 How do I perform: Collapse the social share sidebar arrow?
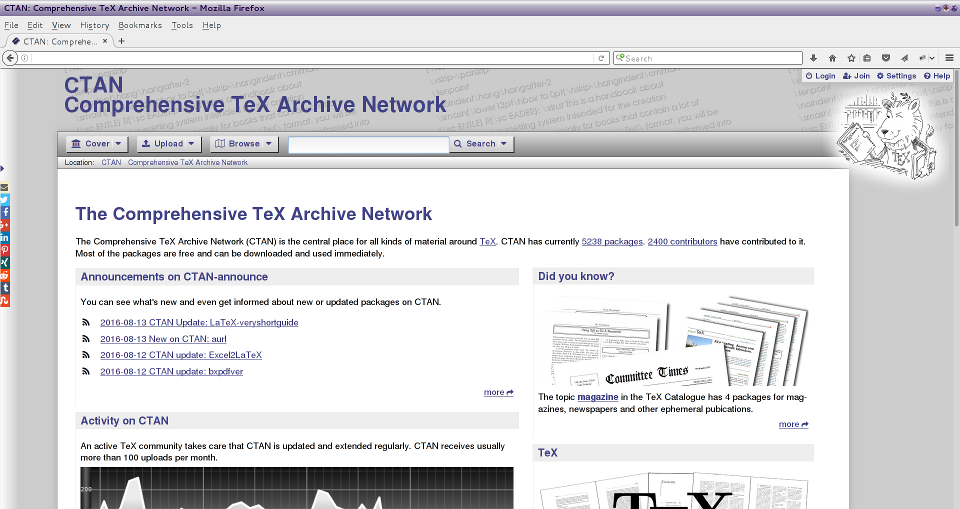click(x=2, y=168)
